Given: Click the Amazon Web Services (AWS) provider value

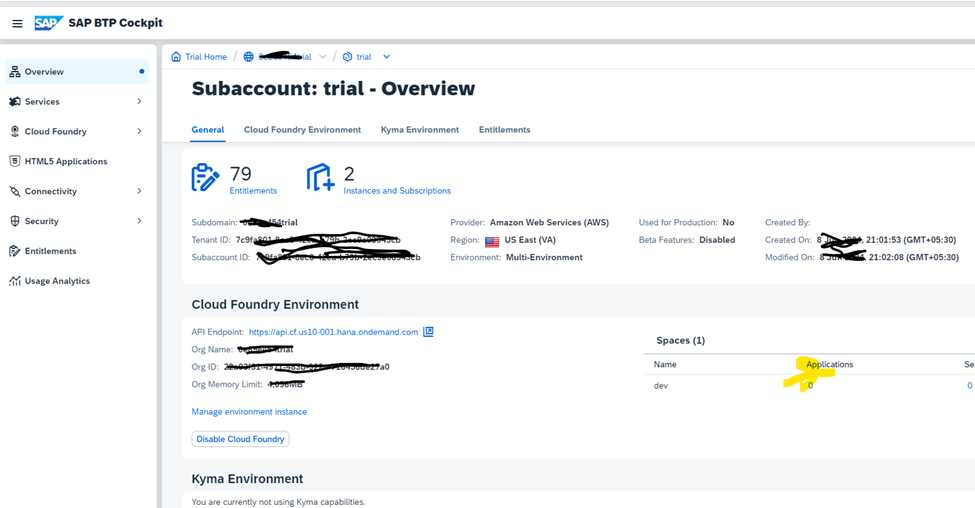Looking at the screenshot, I should (x=549, y=222).
